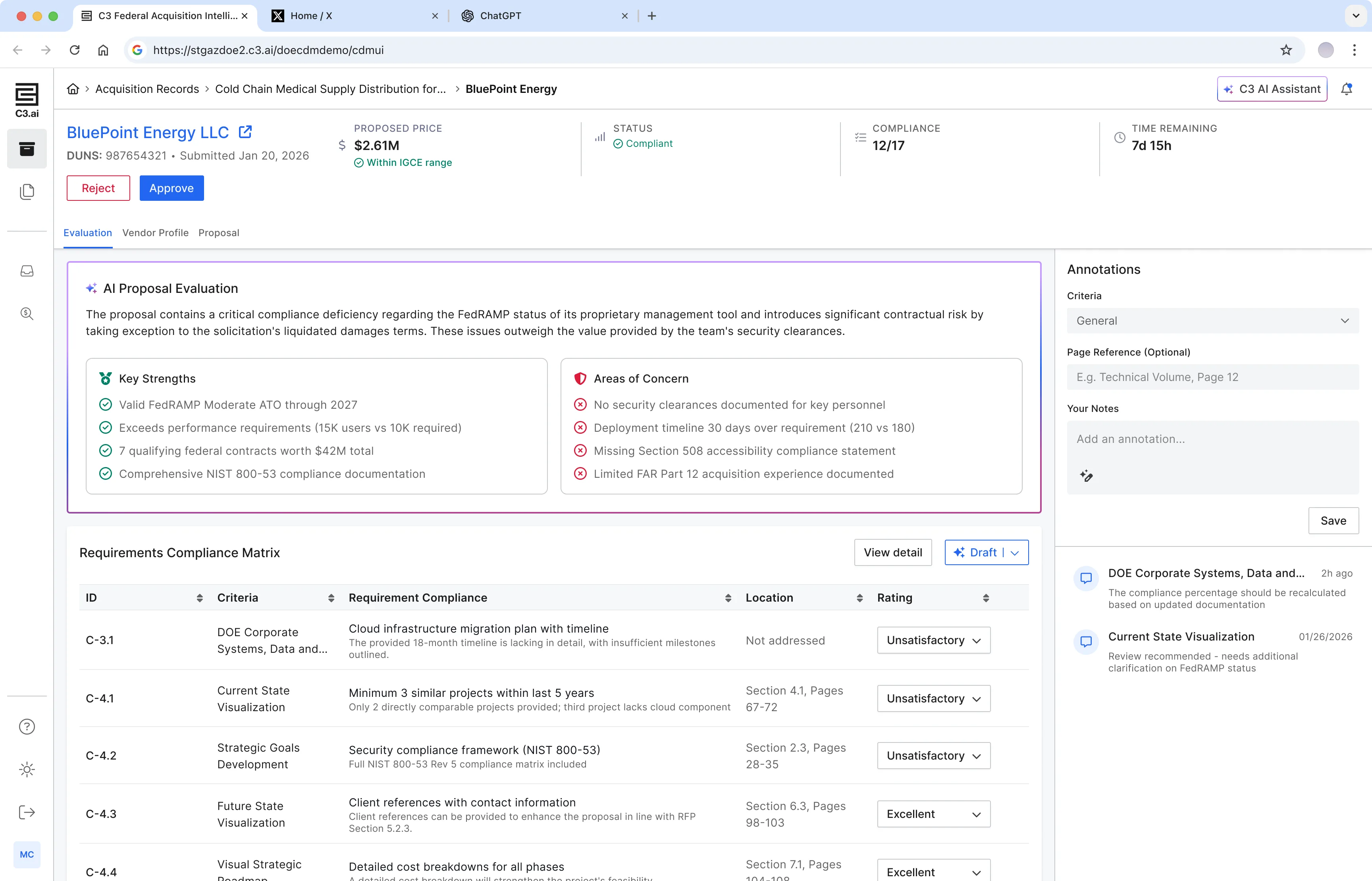Open the Criteria General dropdown
Screen dimensions: 1372x881
point(1212,320)
